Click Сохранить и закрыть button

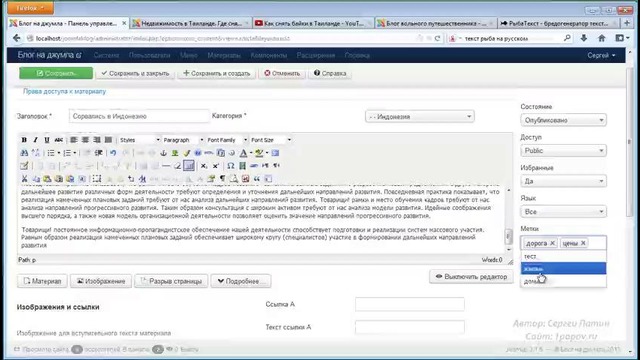(x=135, y=73)
